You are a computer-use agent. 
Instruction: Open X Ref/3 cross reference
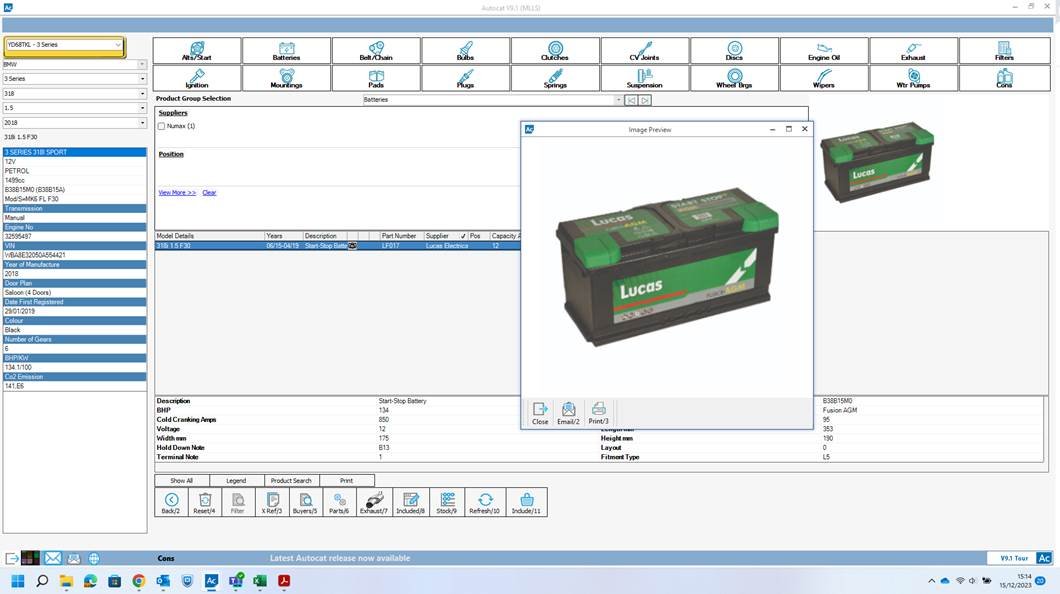point(272,503)
